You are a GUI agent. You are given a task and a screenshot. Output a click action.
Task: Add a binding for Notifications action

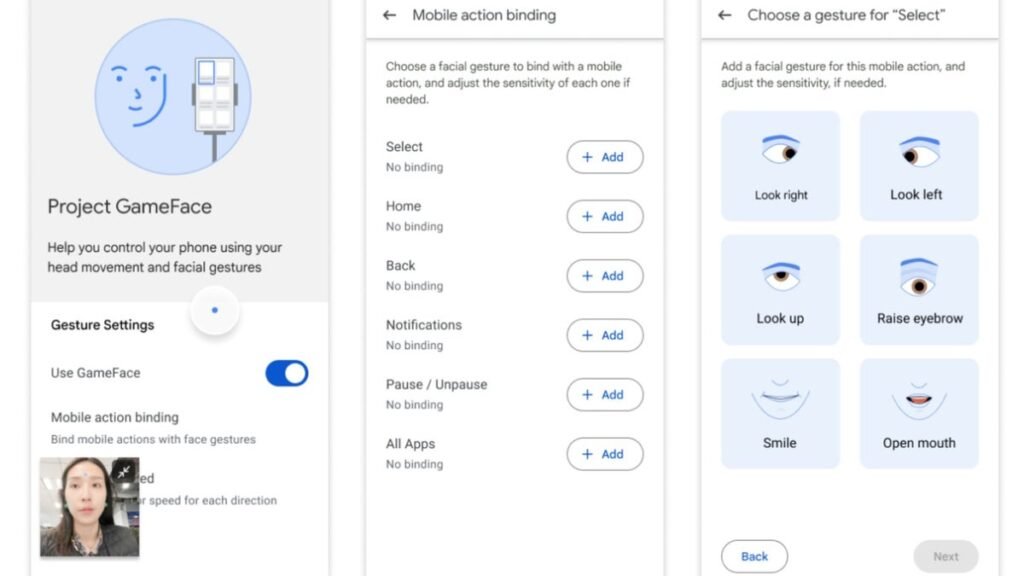coord(604,335)
